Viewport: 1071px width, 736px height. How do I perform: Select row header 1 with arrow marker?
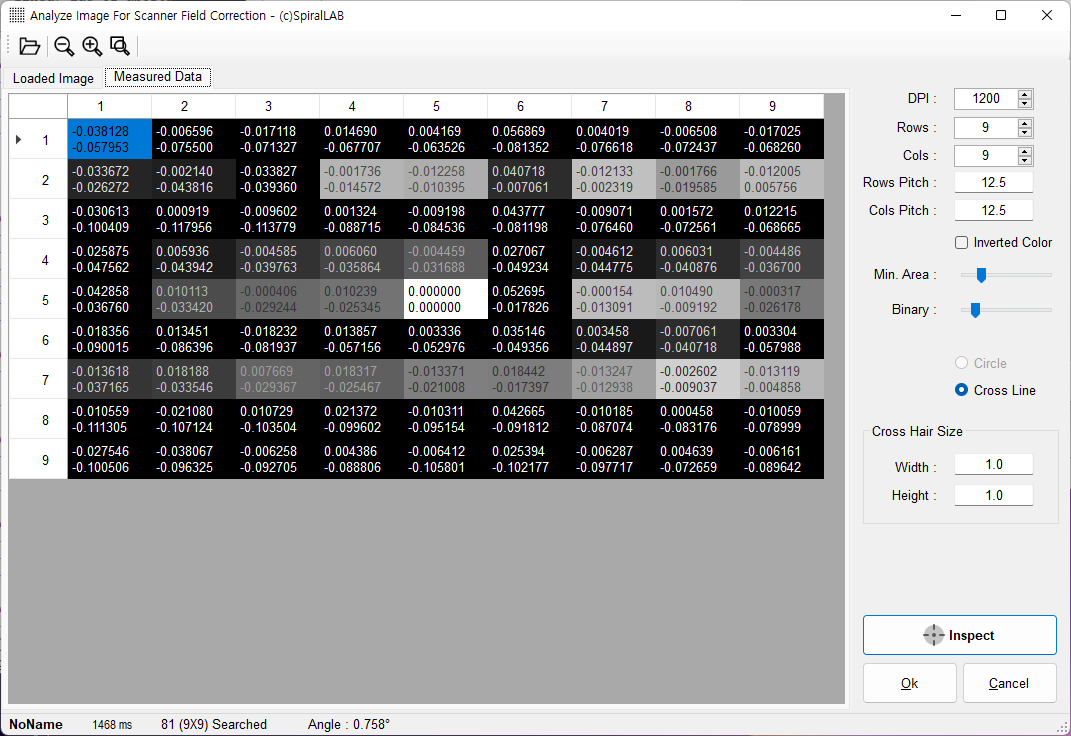(38, 139)
